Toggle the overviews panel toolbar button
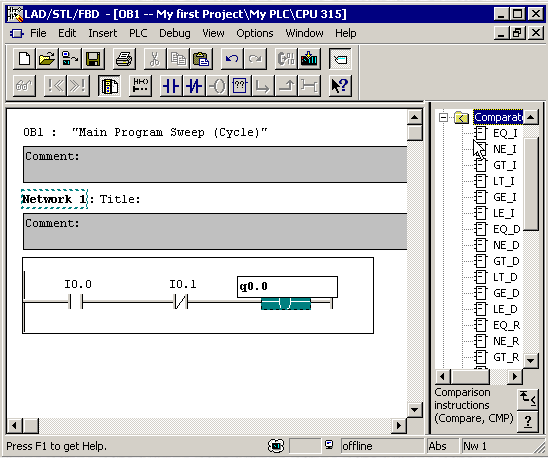Viewport: 548px width, 458px height. 340,59
